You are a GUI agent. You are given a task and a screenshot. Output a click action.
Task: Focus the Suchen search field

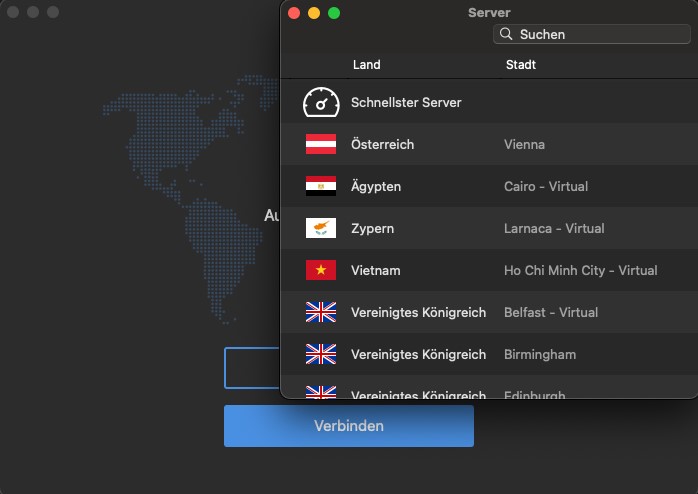tap(600, 34)
